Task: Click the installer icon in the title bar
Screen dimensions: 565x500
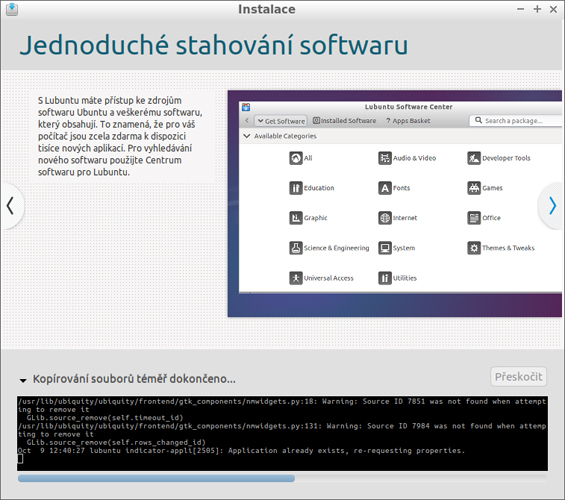Action: [12, 9]
